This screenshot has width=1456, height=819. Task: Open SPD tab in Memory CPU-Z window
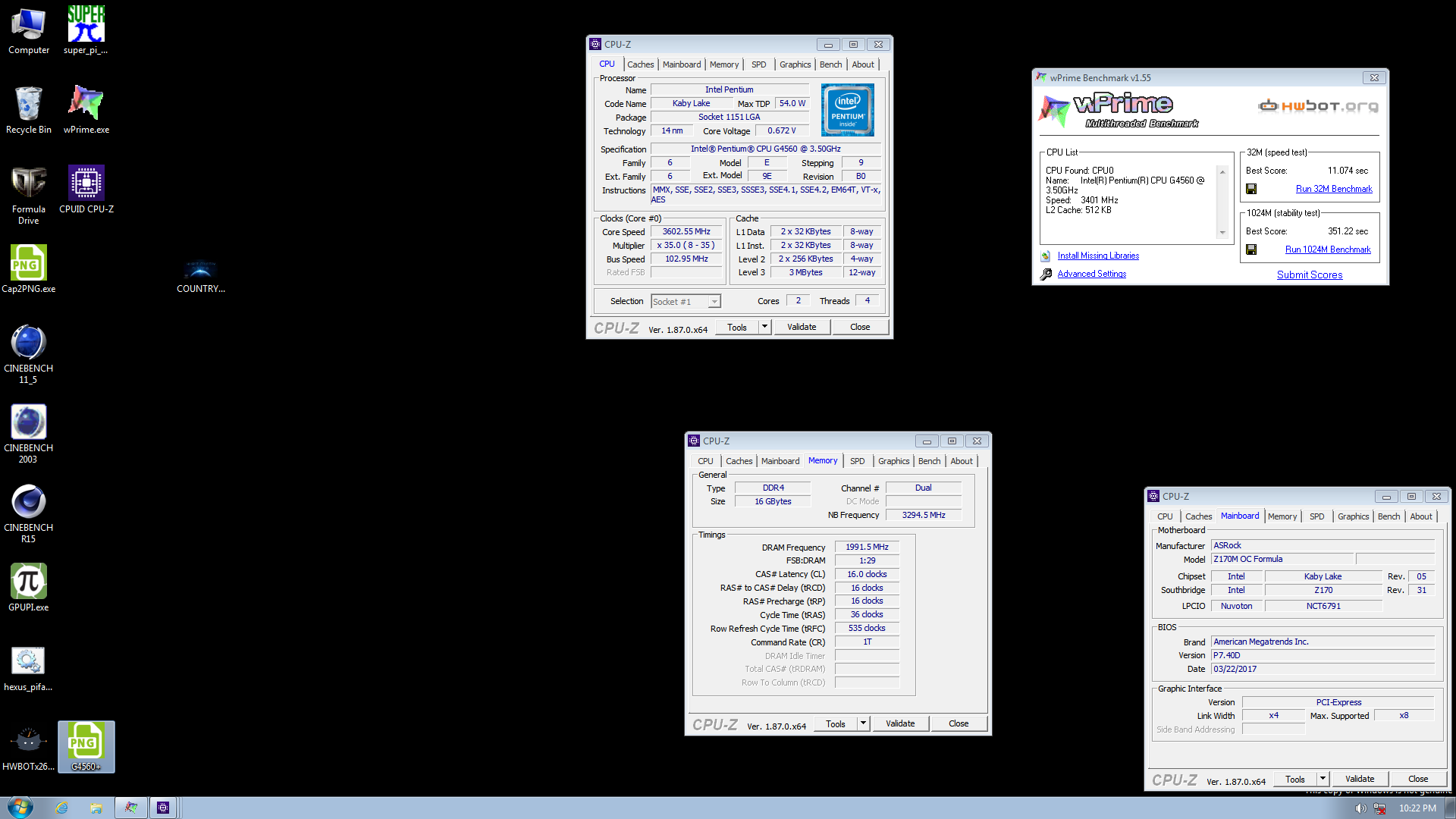click(857, 461)
